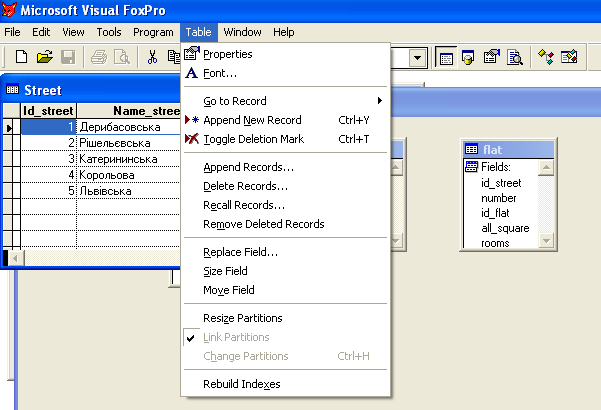Select the Львівська cell

coord(129,191)
